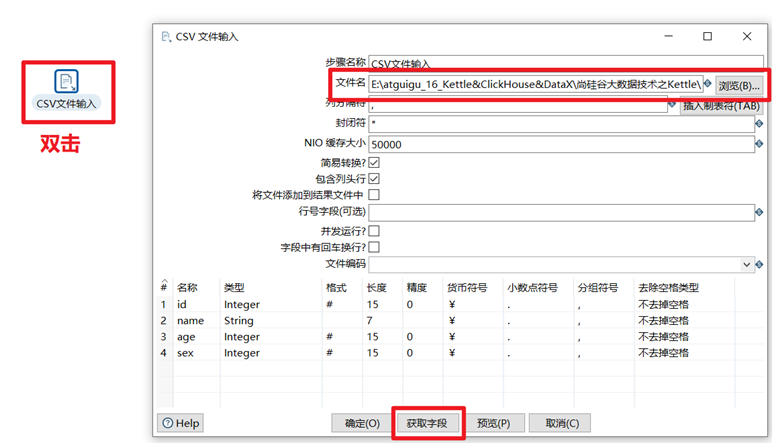The width and height of the screenshot is (772, 443).
Task: Click the 预览(P) preview button
Action: click(493, 423)
